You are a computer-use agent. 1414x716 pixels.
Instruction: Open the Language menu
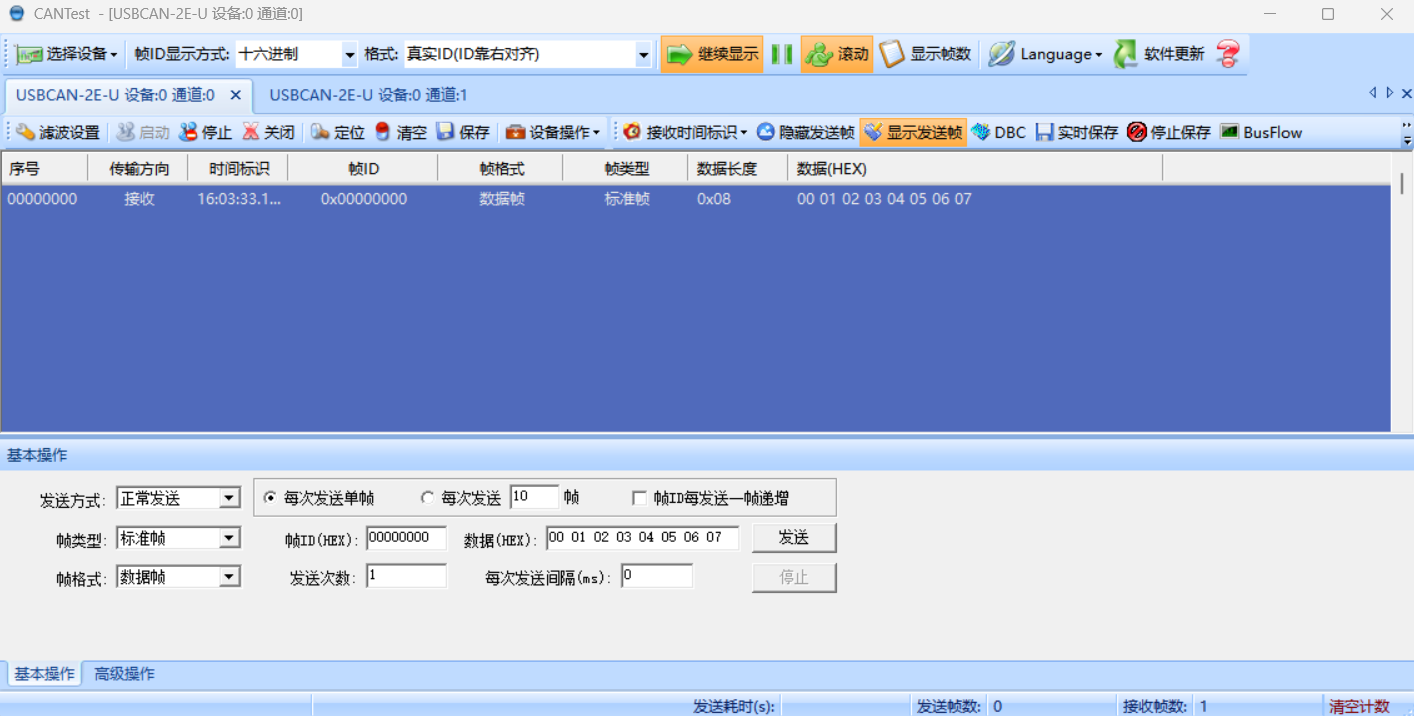pyautogui.click(x=1044, y=54)
